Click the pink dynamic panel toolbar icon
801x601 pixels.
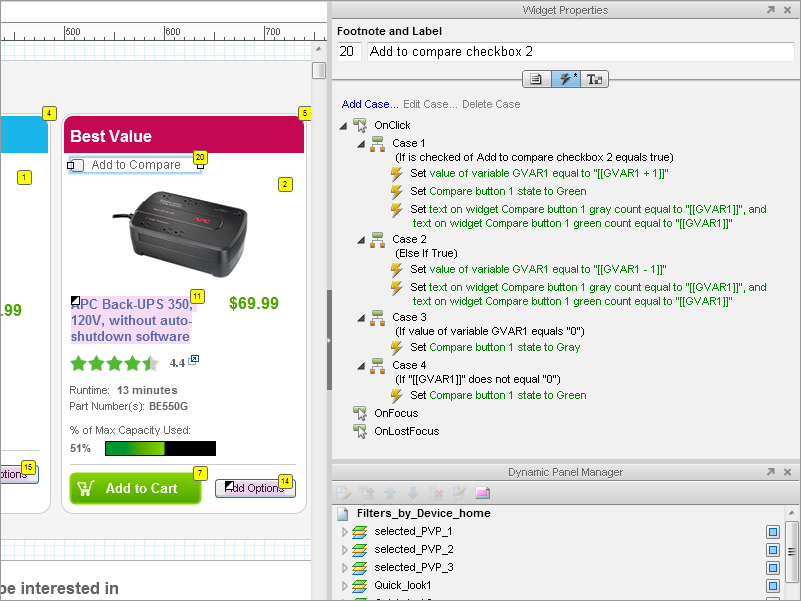[x=483, y=493]
